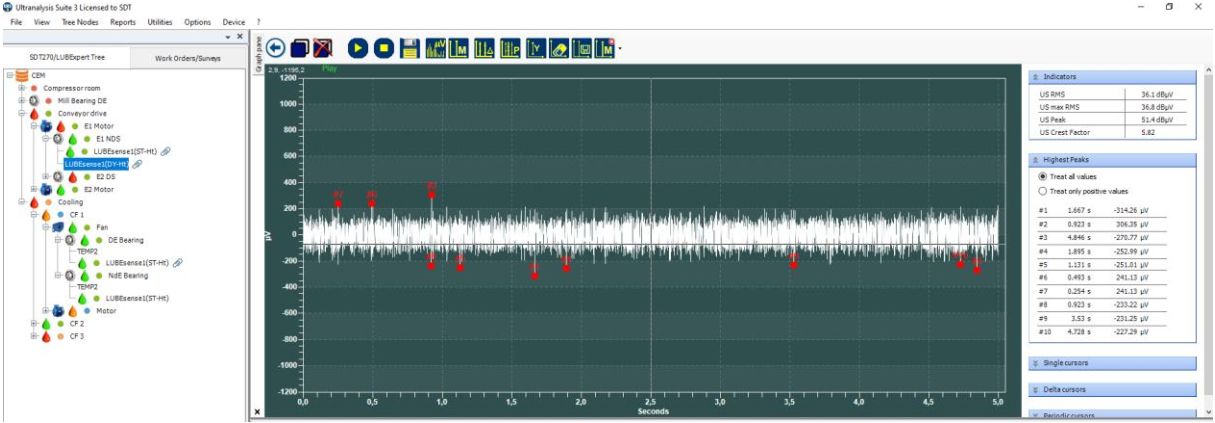Viewport: 1215px width, 423px height.
Task: Click the stacked windows icon
Action: [300, 48]
